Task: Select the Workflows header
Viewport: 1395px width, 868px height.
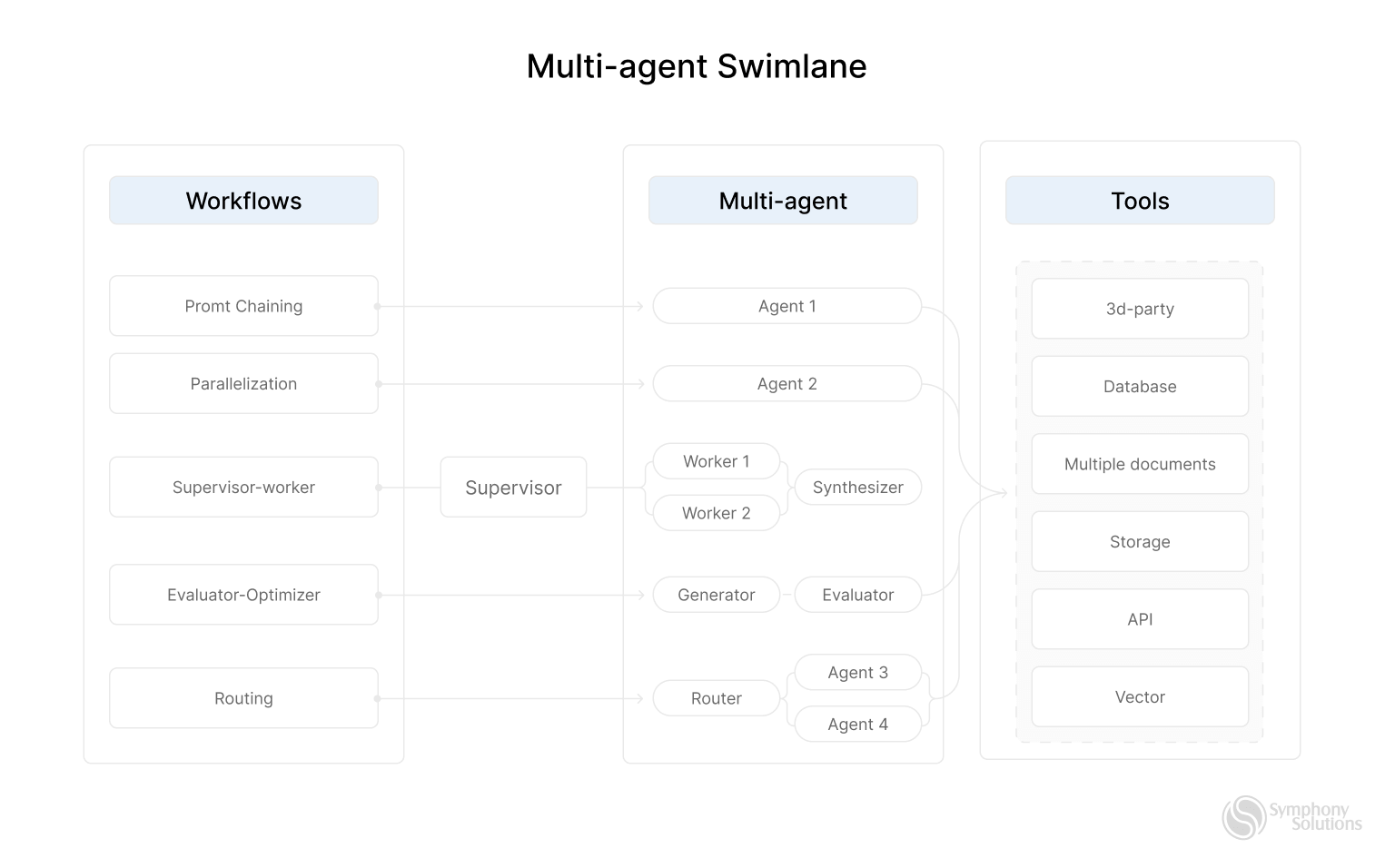Action: (x=243, y=201)
